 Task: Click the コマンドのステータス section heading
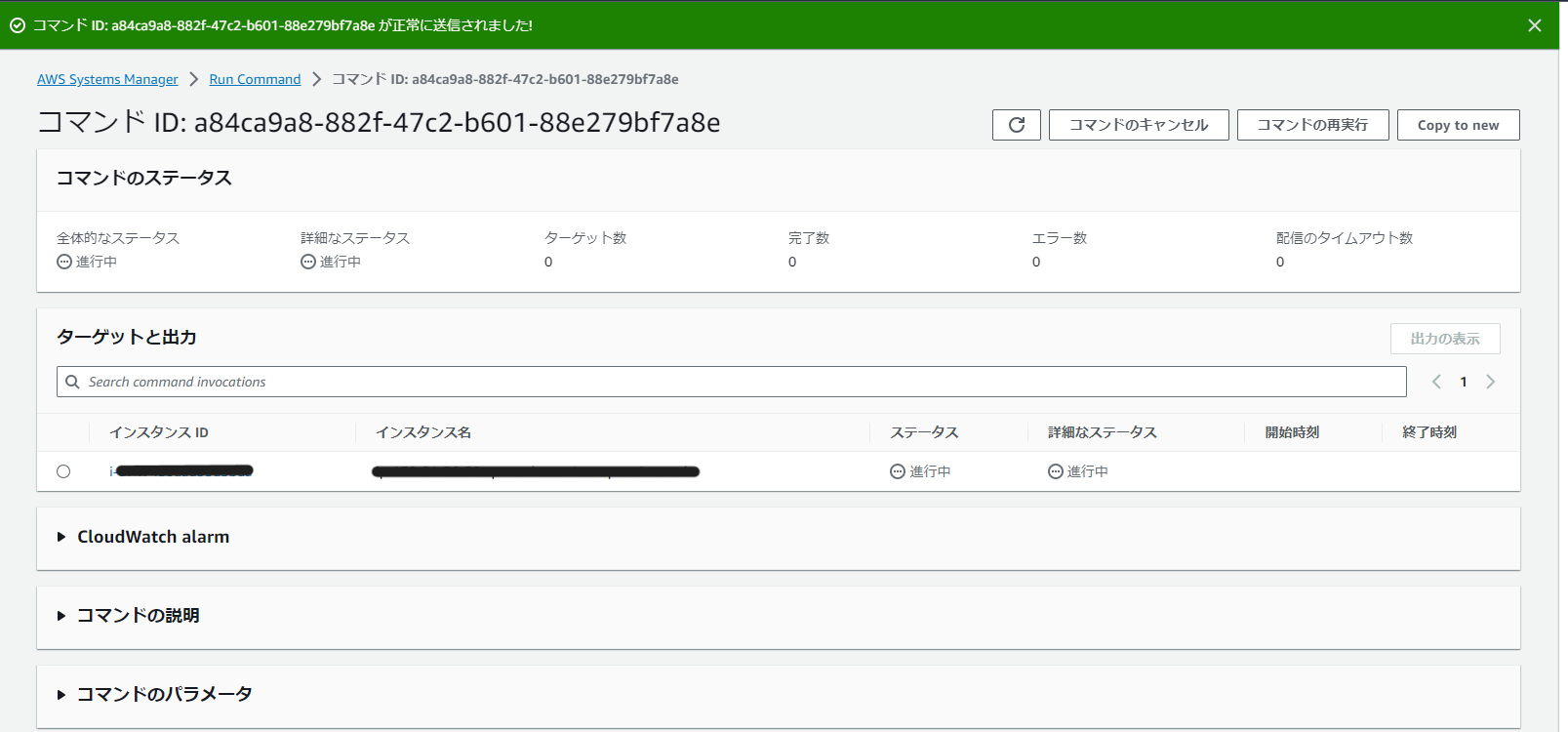(x=144, y=178)
